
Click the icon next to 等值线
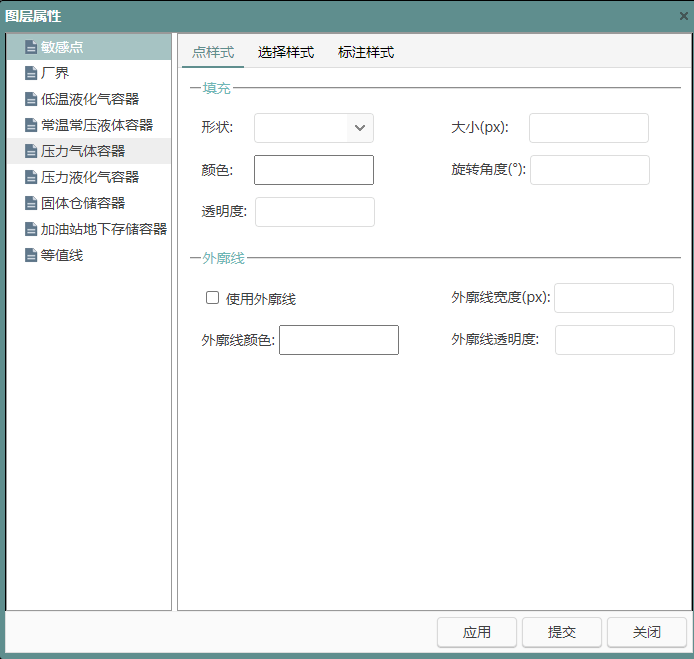coord(31,255)
